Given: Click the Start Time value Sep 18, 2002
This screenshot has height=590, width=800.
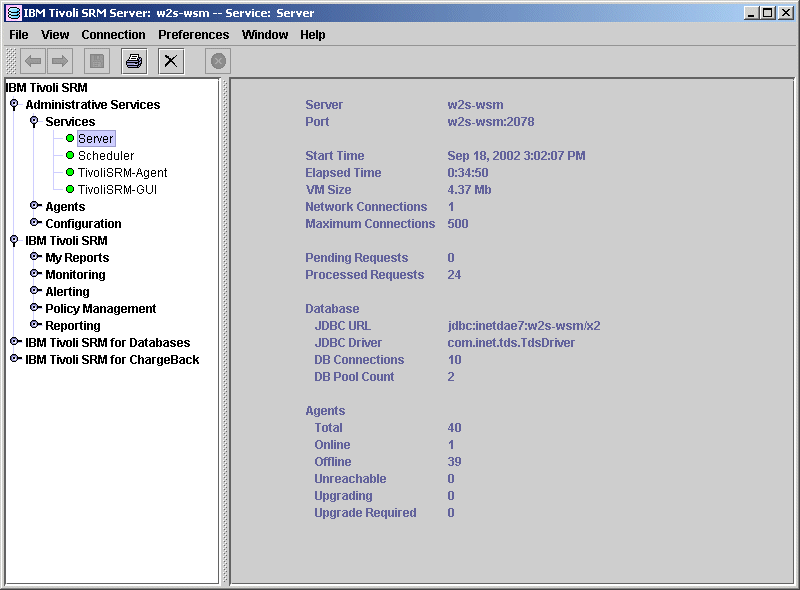Looking at the screenshot, I should (x=516, y=156).
